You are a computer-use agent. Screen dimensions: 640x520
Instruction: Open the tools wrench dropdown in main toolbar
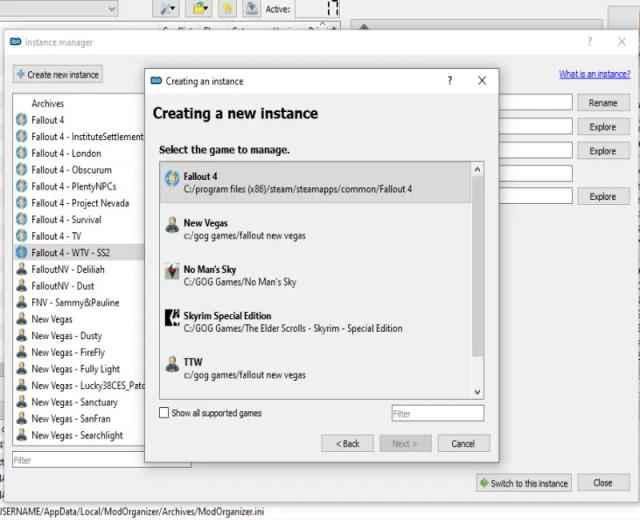pyautogui.click(x=167, y=8)
